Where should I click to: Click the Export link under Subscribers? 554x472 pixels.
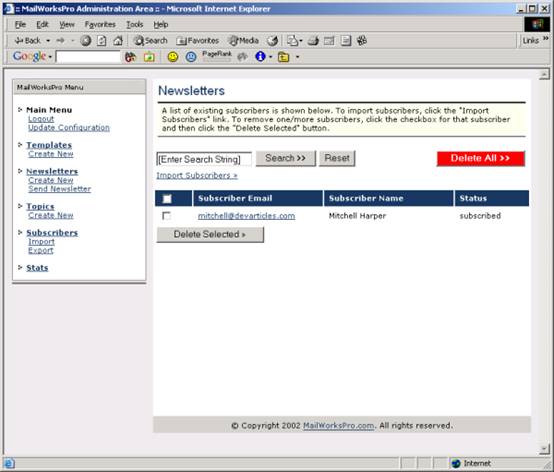41,250
